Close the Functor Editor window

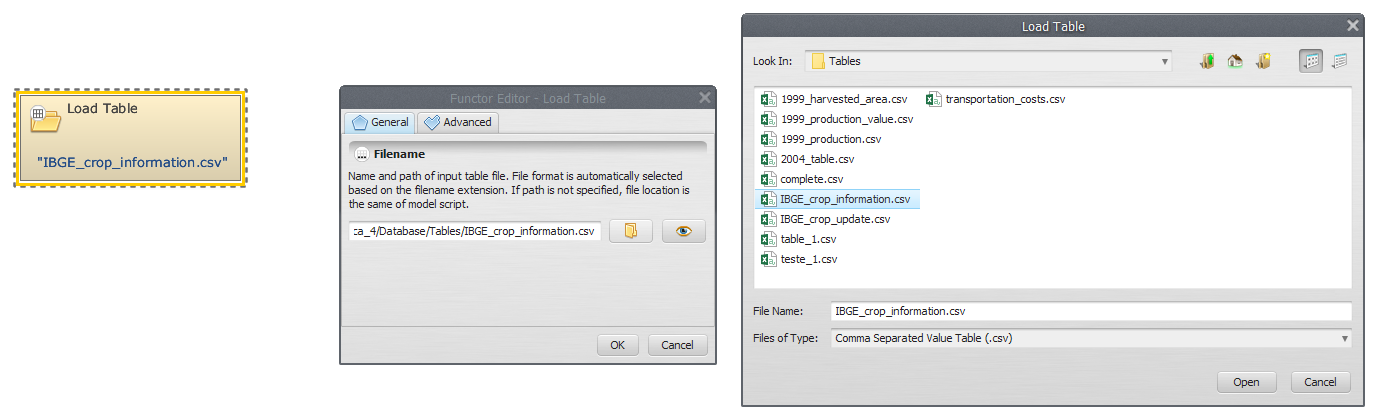(705, 97)
